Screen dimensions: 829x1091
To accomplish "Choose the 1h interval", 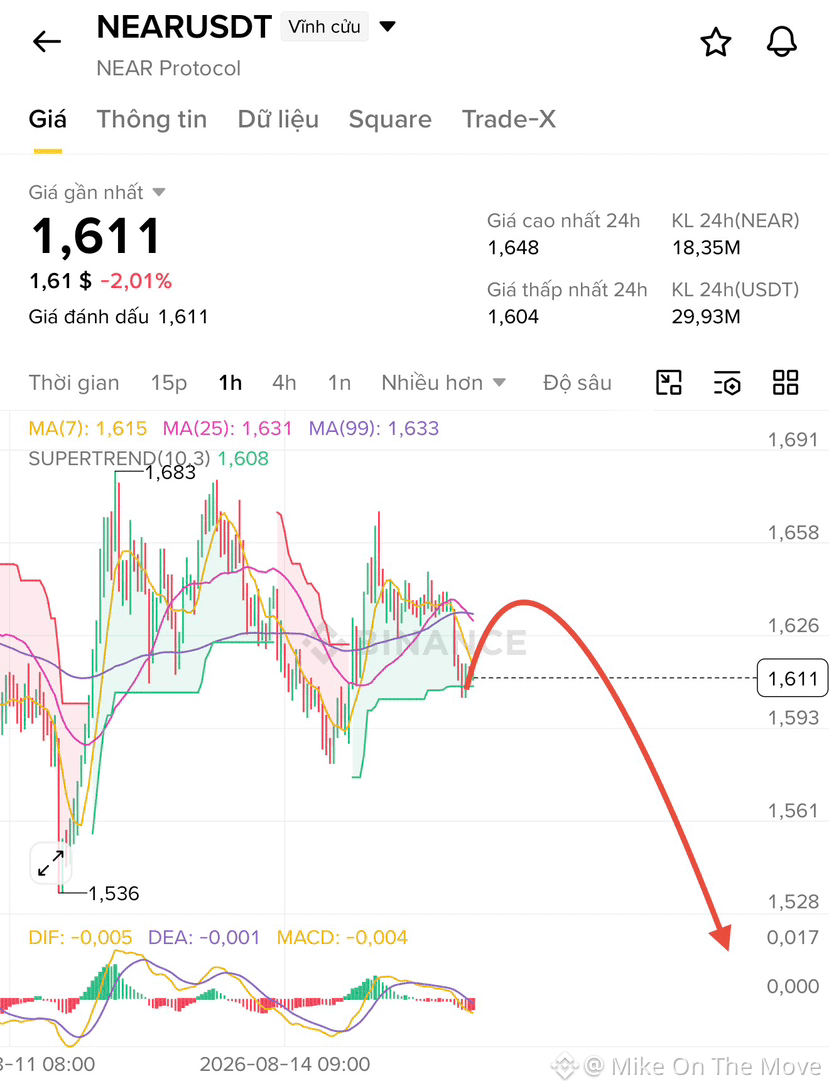I will point(230,383).
